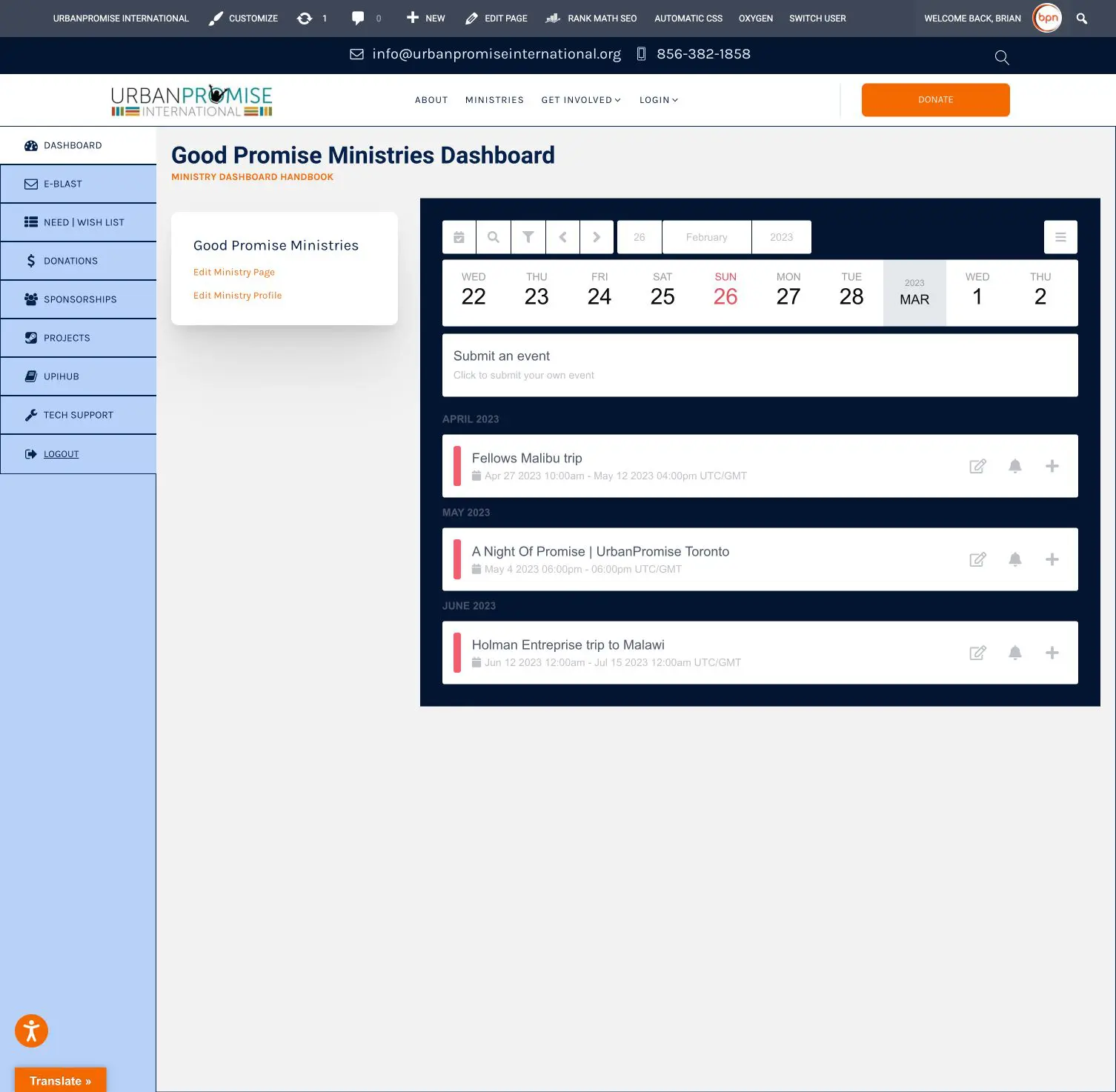Edit the Holman Entreprise trip event
Screen dimensions: 1116x1092
click(978, 653)
